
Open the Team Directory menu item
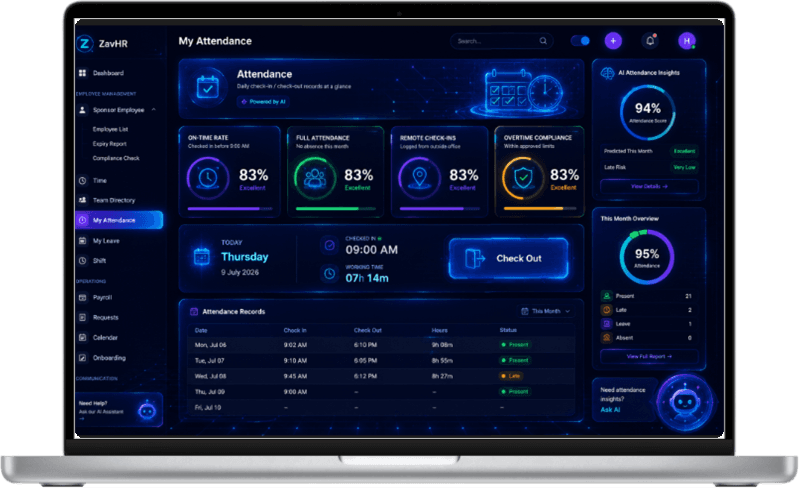click(114, 200)
